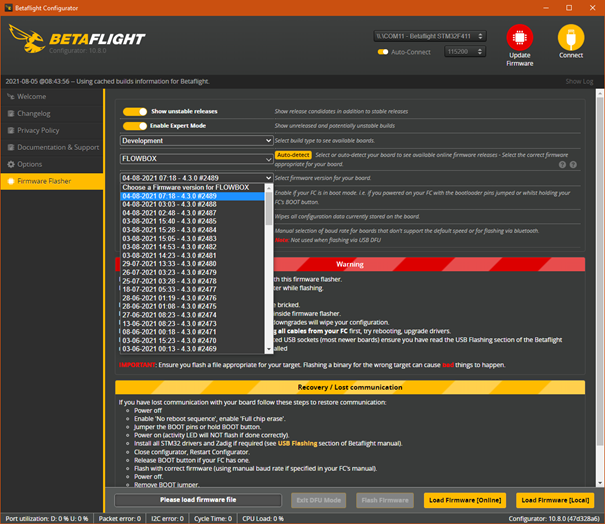Click the Changelog sidebar icon
This screenshot has width=605, height=524.
coord(11,113)
